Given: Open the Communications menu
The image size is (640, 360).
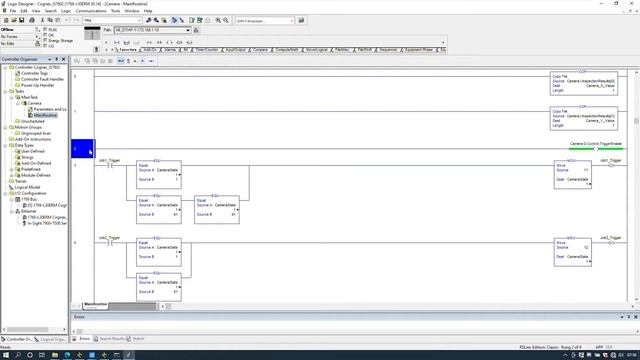Looking at the screenshot, I should [91, 11].
